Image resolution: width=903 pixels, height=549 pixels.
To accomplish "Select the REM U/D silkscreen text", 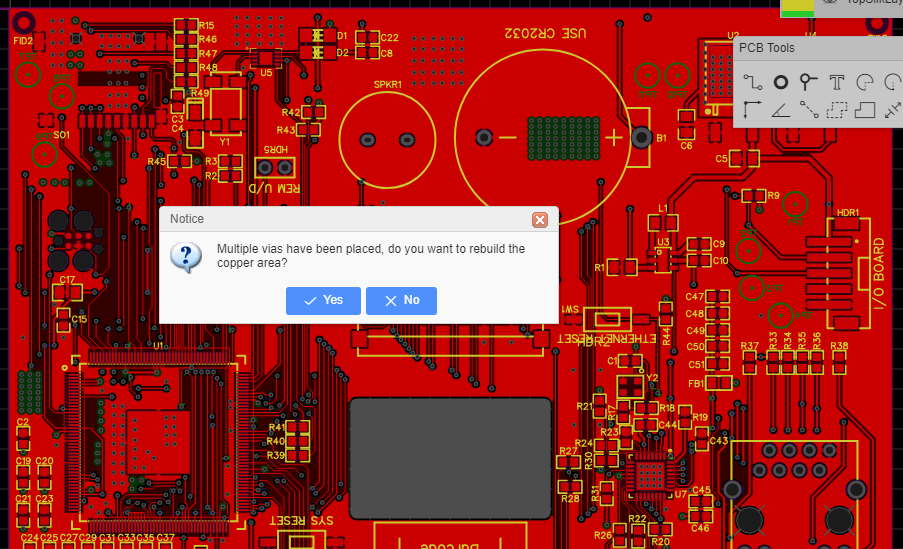I will pyautogui.click(x=275, y=189).
